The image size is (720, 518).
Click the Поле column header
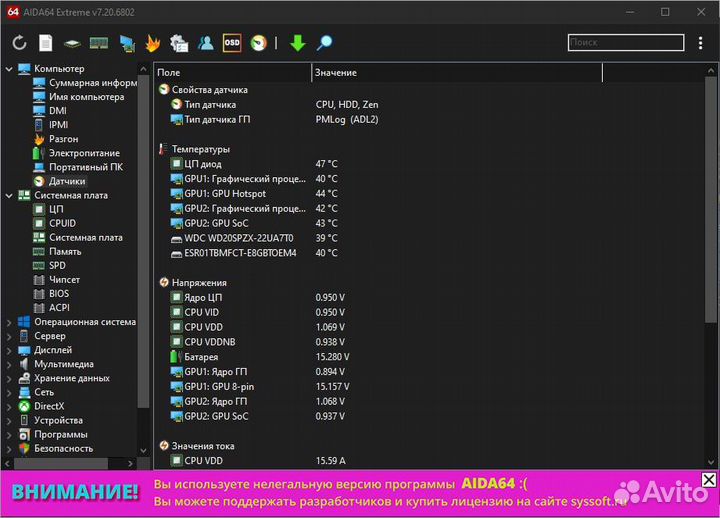point(233,73)
